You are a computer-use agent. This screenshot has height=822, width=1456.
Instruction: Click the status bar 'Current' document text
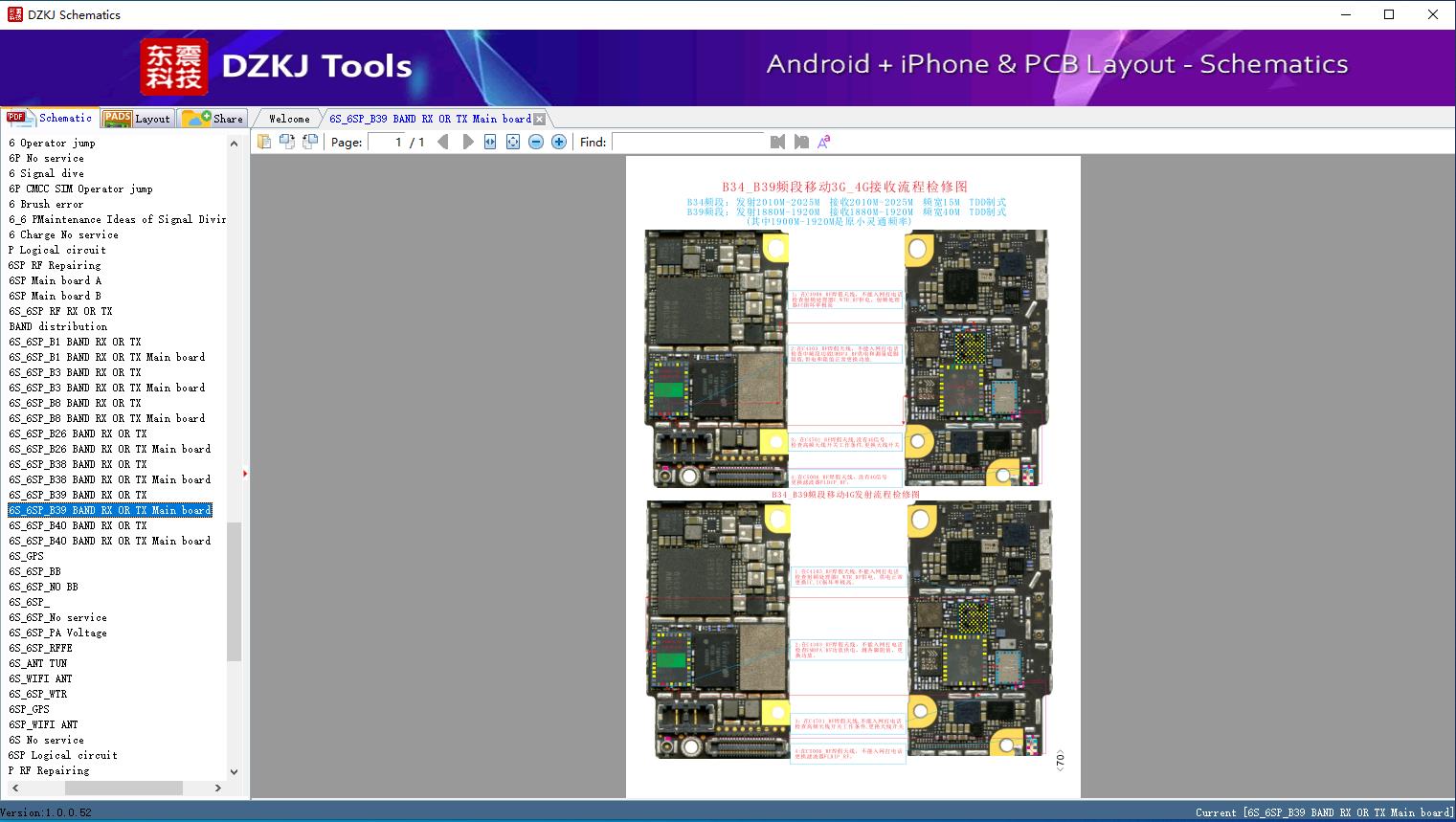(x=1324, y=812)
